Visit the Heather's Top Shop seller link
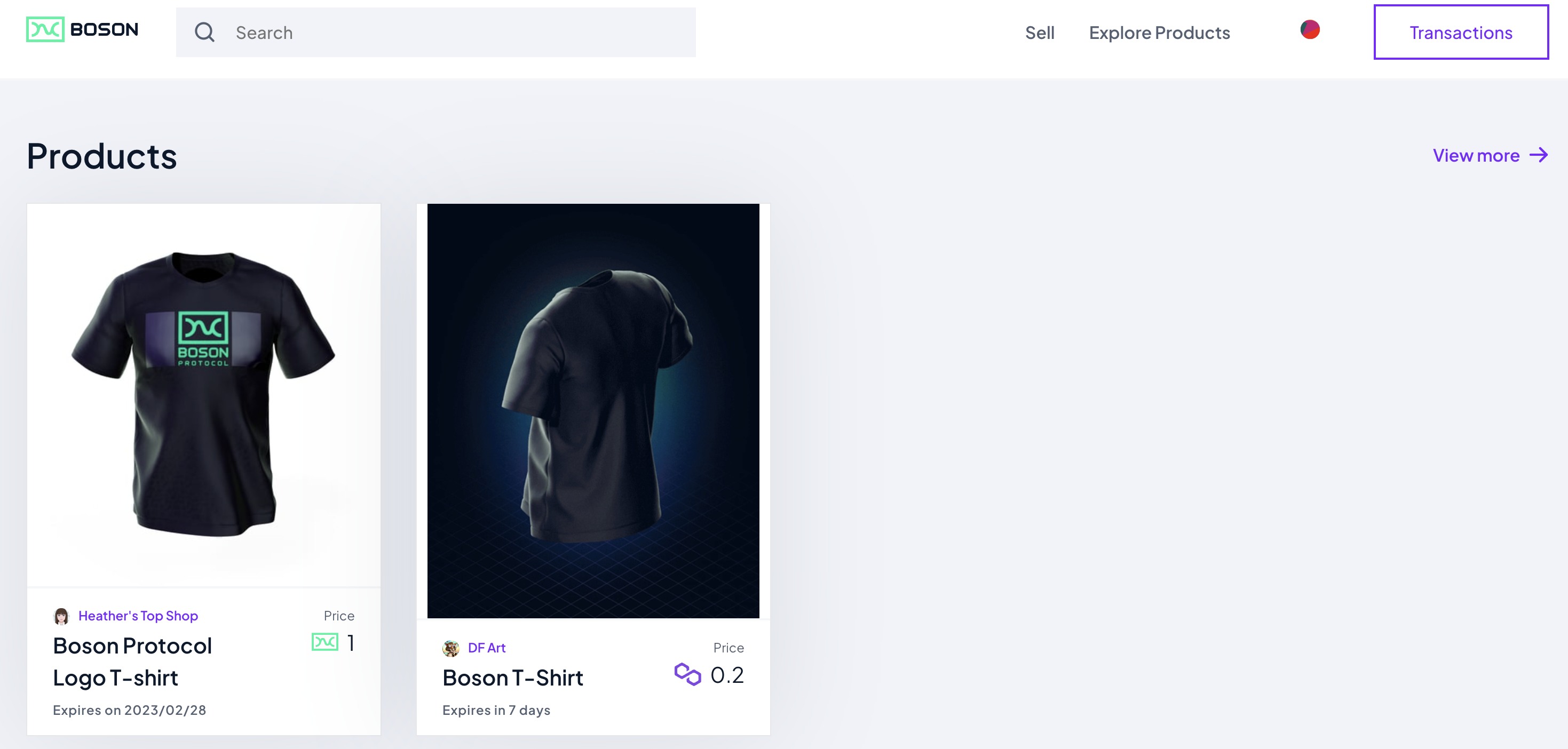This screenshot has height=749, width=1568. pyautogui.click(x=138, y=616)
